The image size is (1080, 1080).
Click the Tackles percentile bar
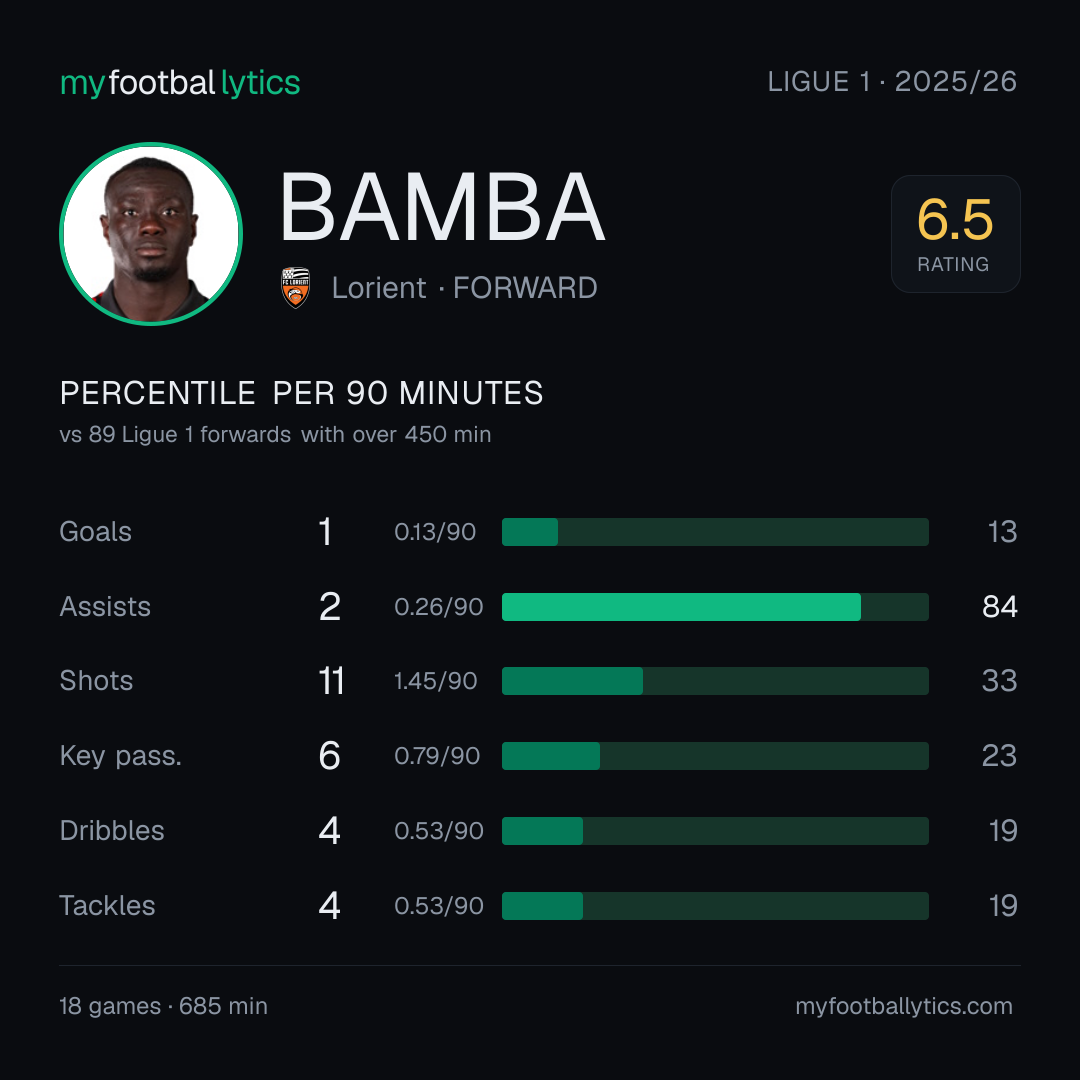[715, 906]
